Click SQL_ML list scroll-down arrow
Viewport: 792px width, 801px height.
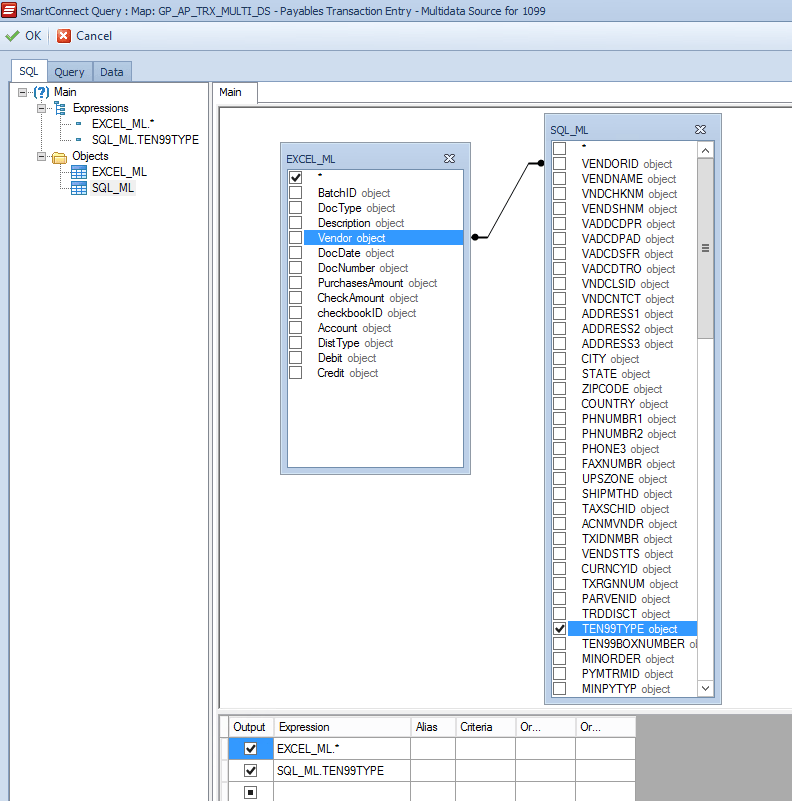click(705, 688)
